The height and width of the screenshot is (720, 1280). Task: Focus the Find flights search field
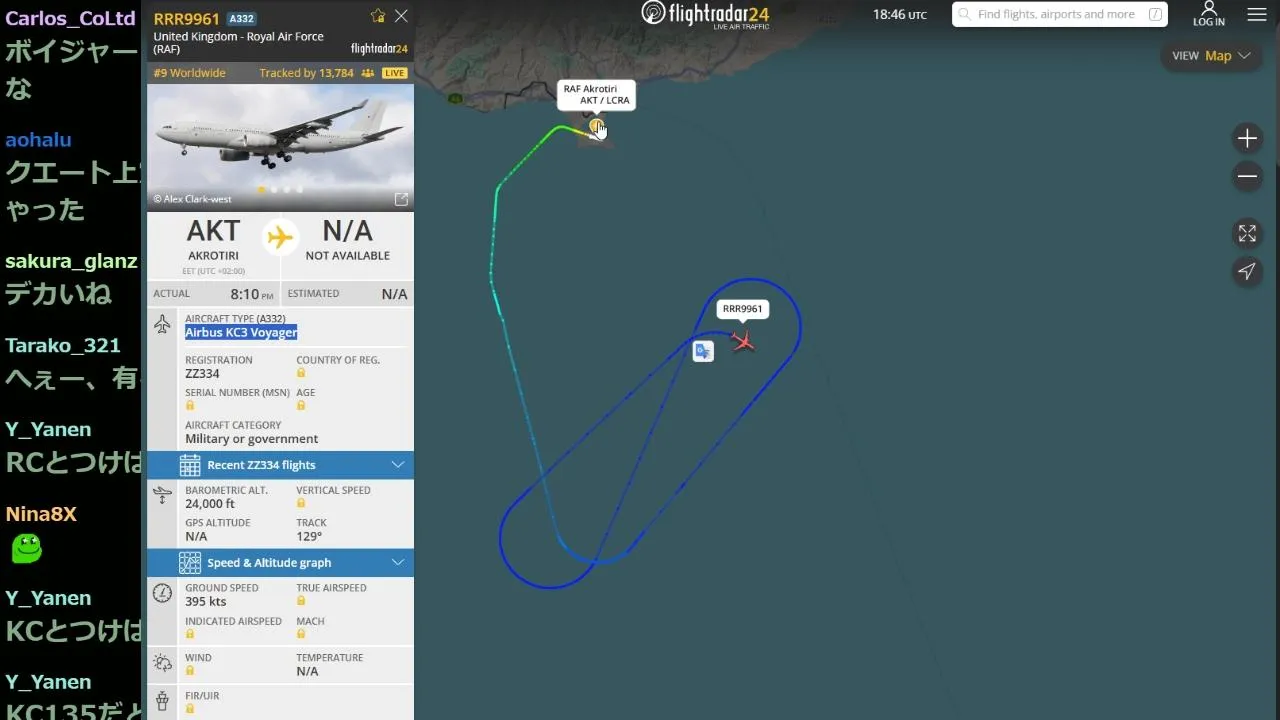tap(1059, 14)
